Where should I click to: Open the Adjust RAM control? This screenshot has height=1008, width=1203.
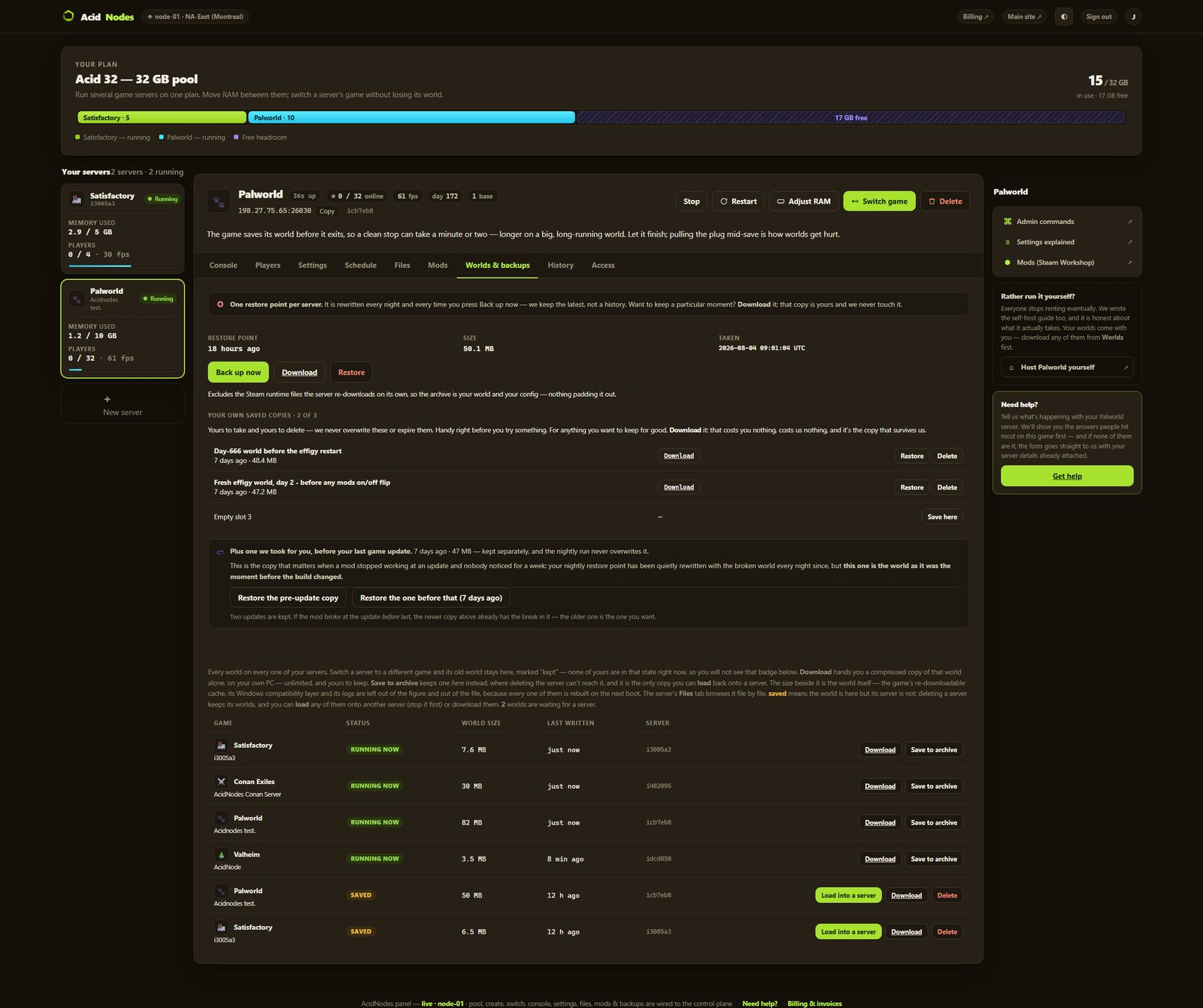[804, 201]
